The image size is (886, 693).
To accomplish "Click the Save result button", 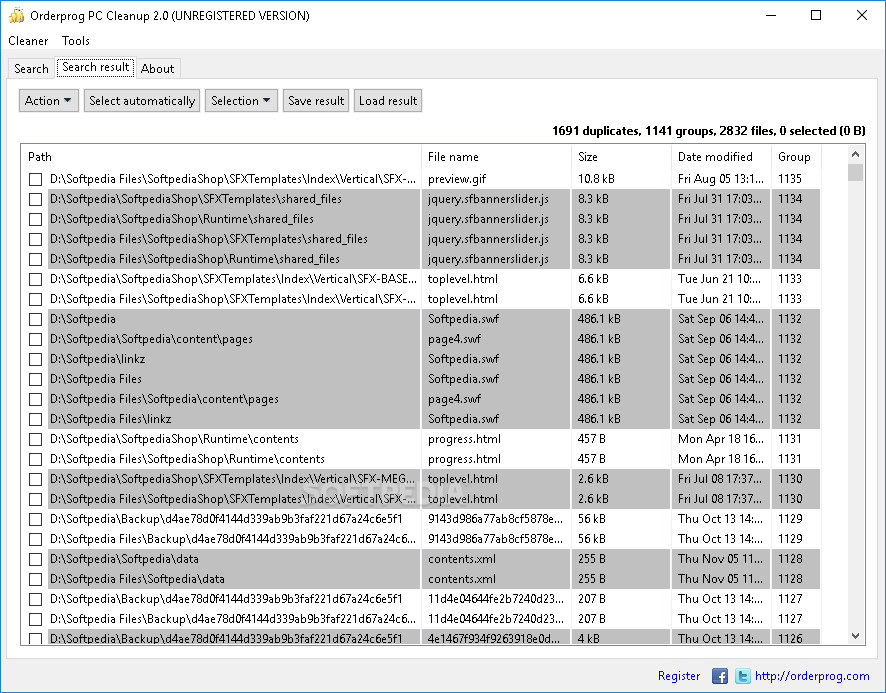I will [x=316, y=101].
